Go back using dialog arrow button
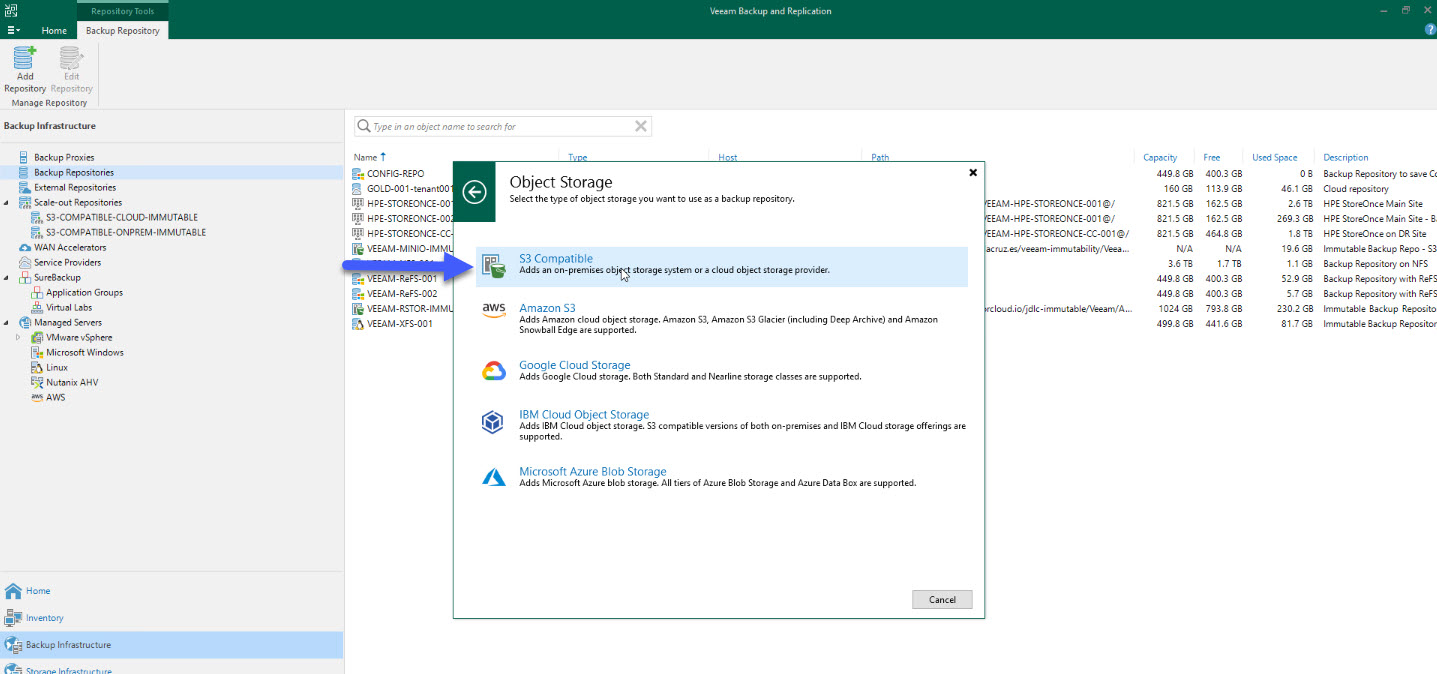 pos(475,192)
